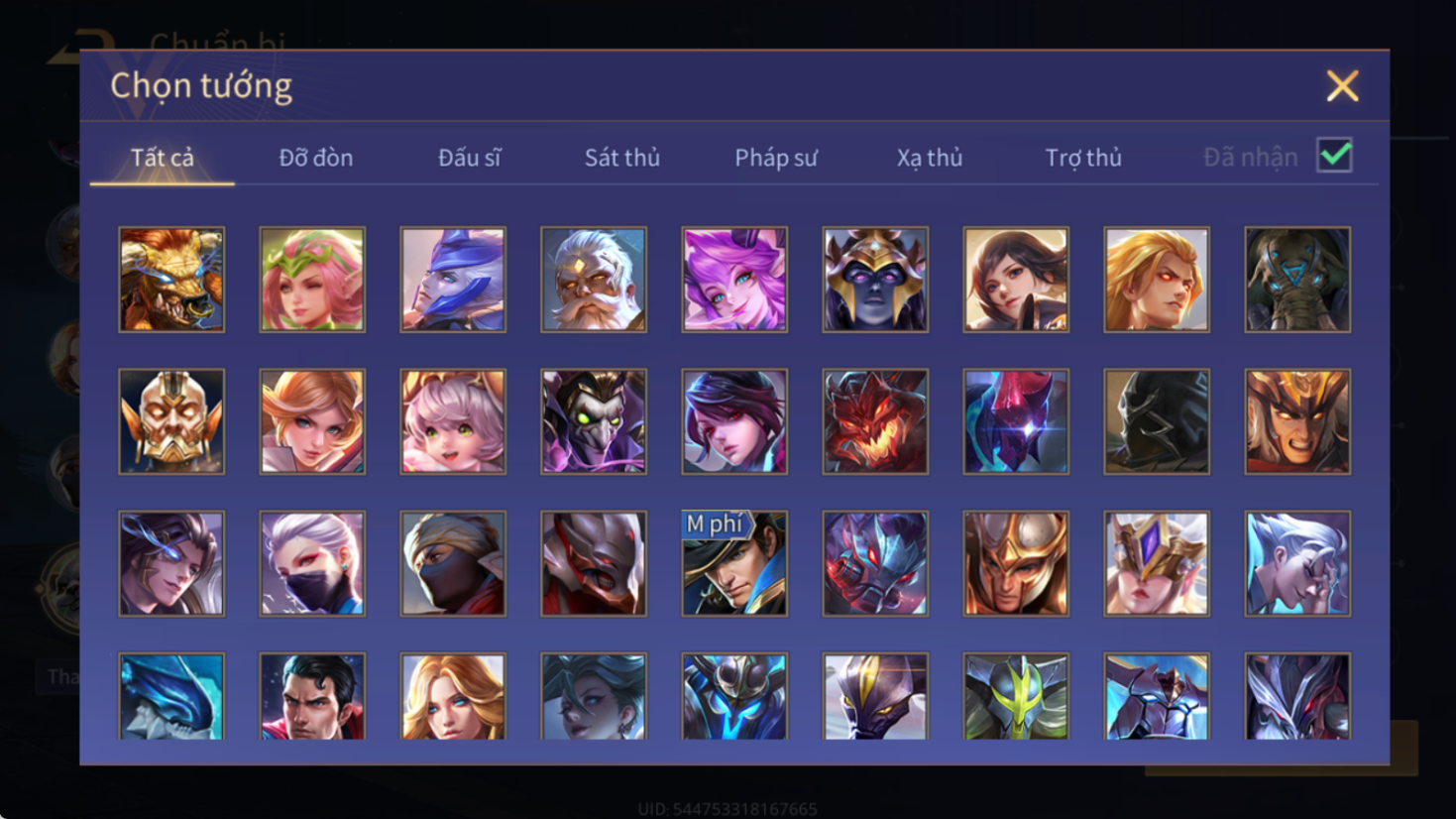The height and width of the screenshot is (819, 1456).
Task: Select the Superman hero portrait
Action: 312,696
